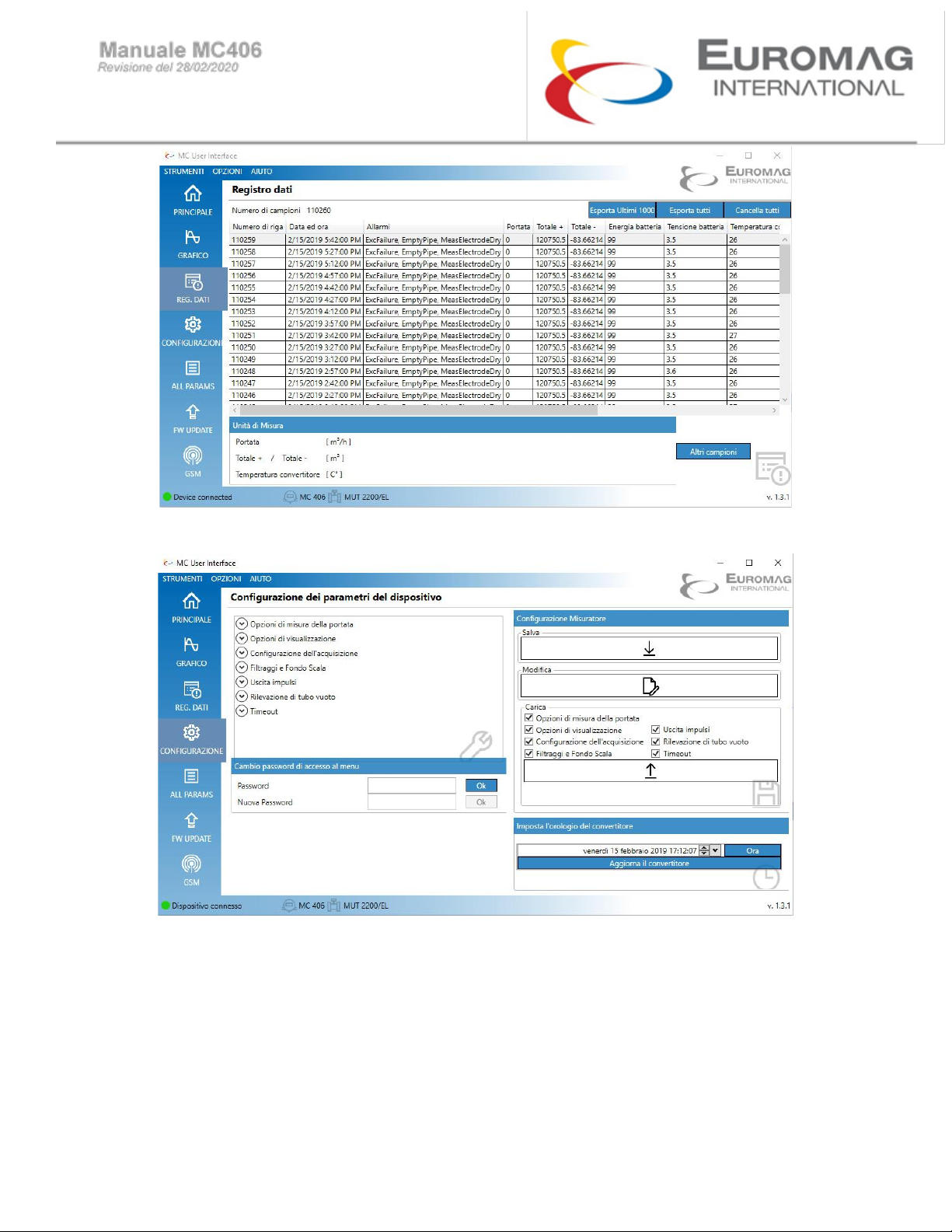The height and width of the screenshot is (1232, 952).
Task: Expand Configurazione dell'acquisizione section
Action: point(242,653)
